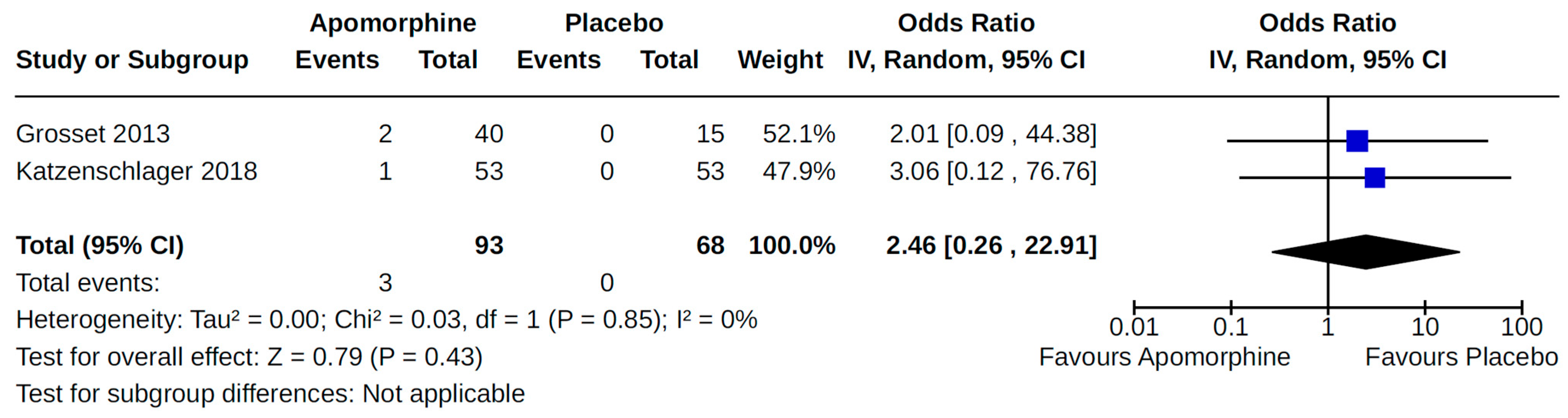Click the Favours Apomorphine axis label
This screenshot has width=1568, height=418.
click(x=1164, y=357)
